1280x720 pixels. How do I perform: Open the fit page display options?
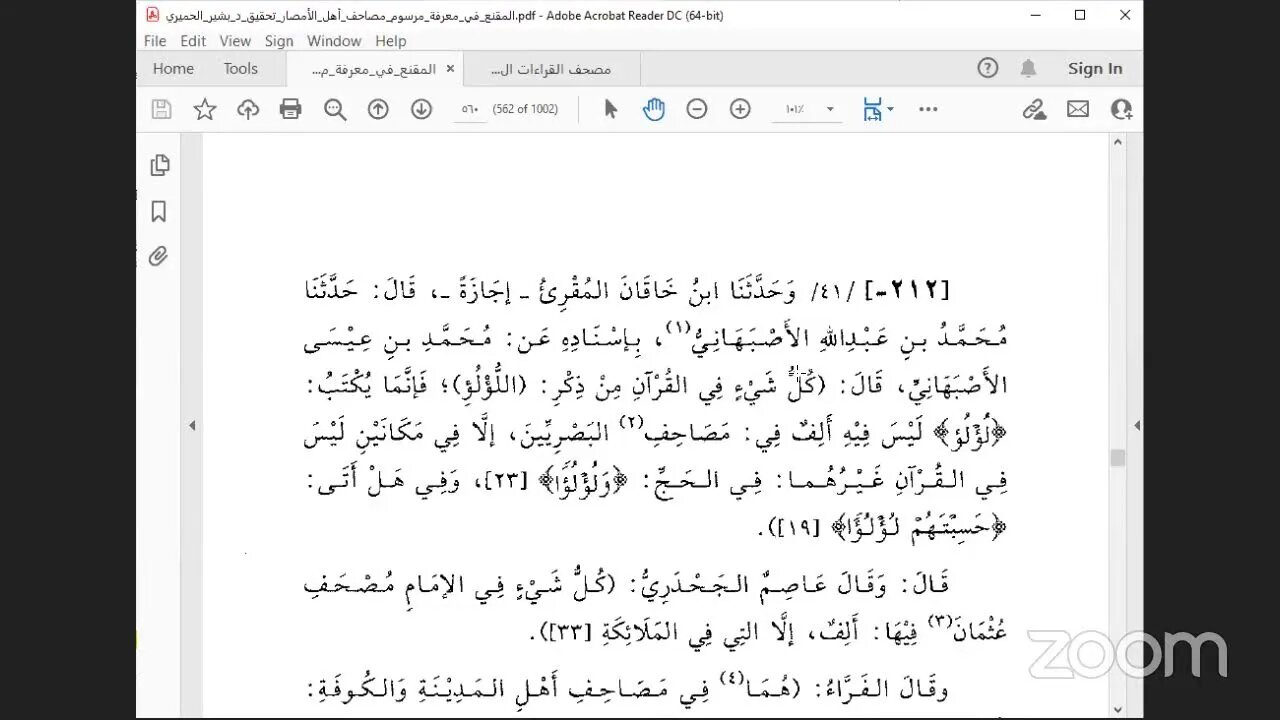877,109
